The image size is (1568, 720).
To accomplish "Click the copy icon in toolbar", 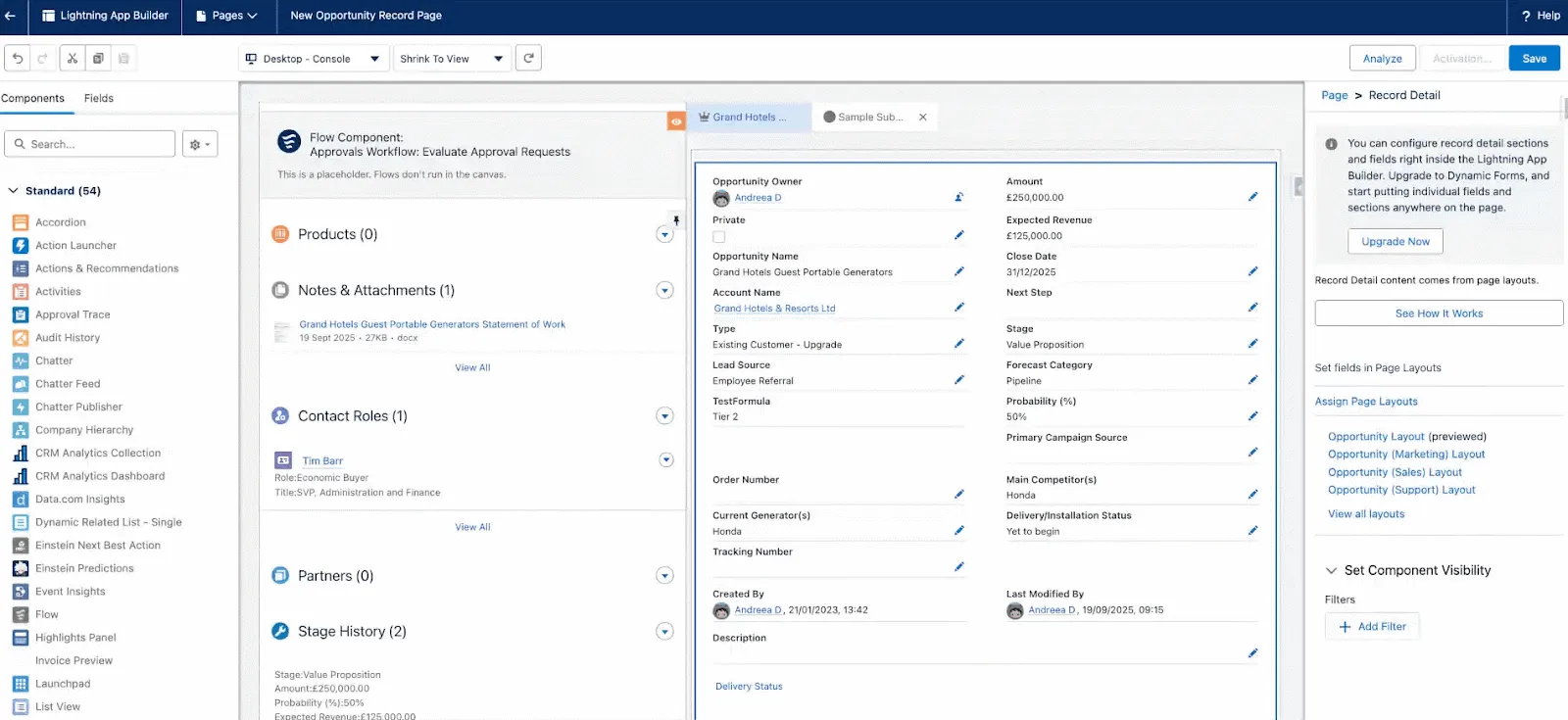I will 98,59.
